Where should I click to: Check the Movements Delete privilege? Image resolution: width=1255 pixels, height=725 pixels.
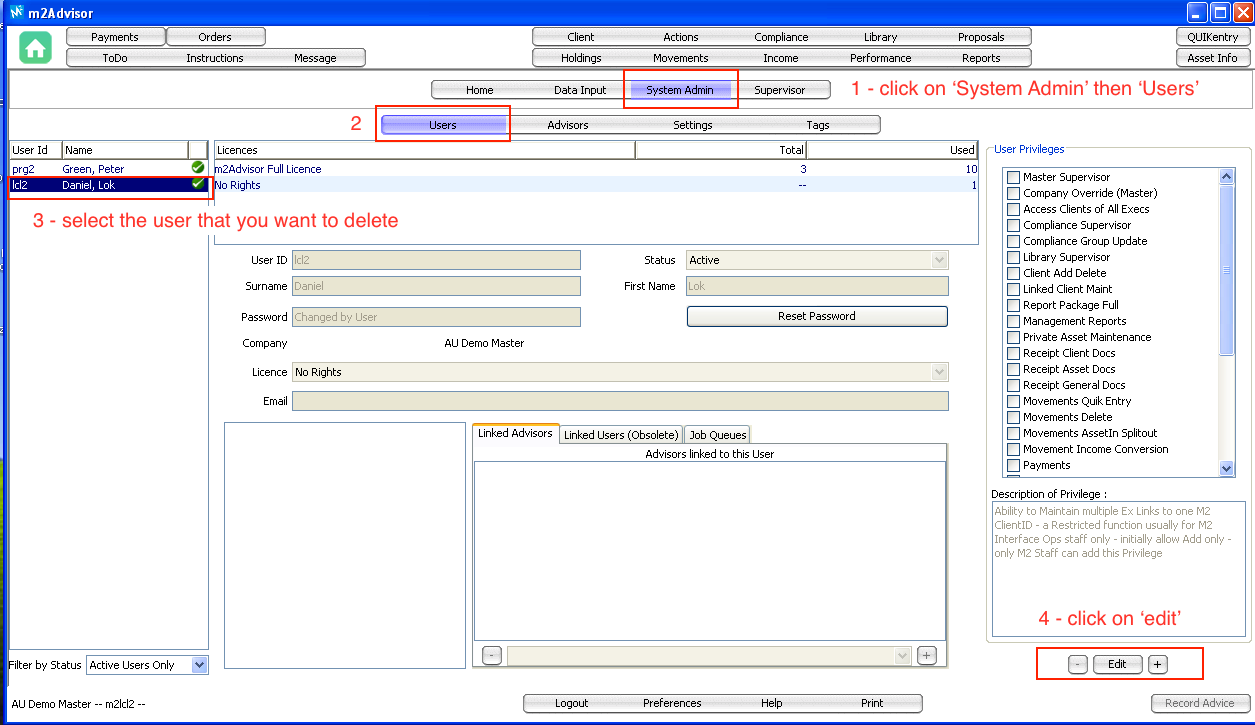click(1013, 417)
